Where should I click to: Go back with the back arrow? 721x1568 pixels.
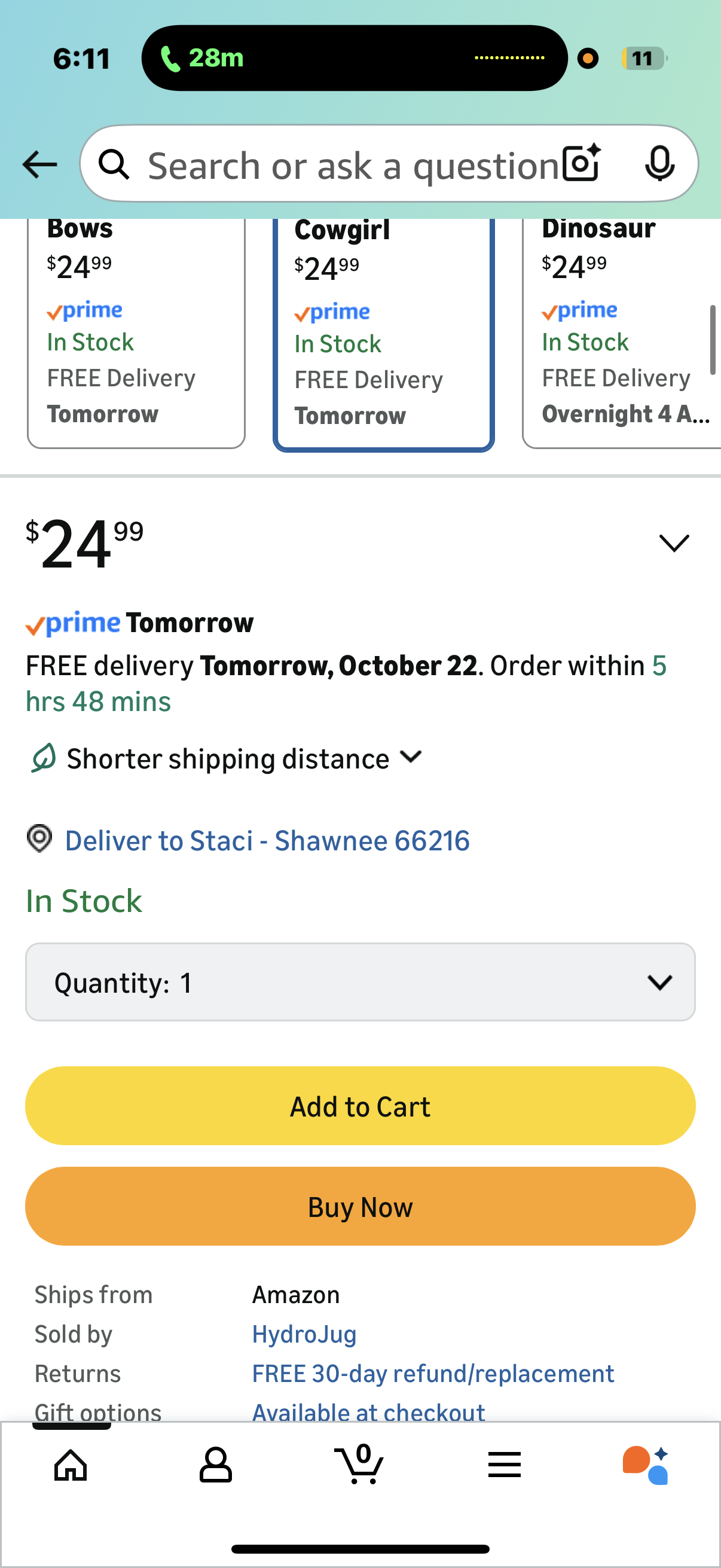pyautogui.click(x=38, y=164)
